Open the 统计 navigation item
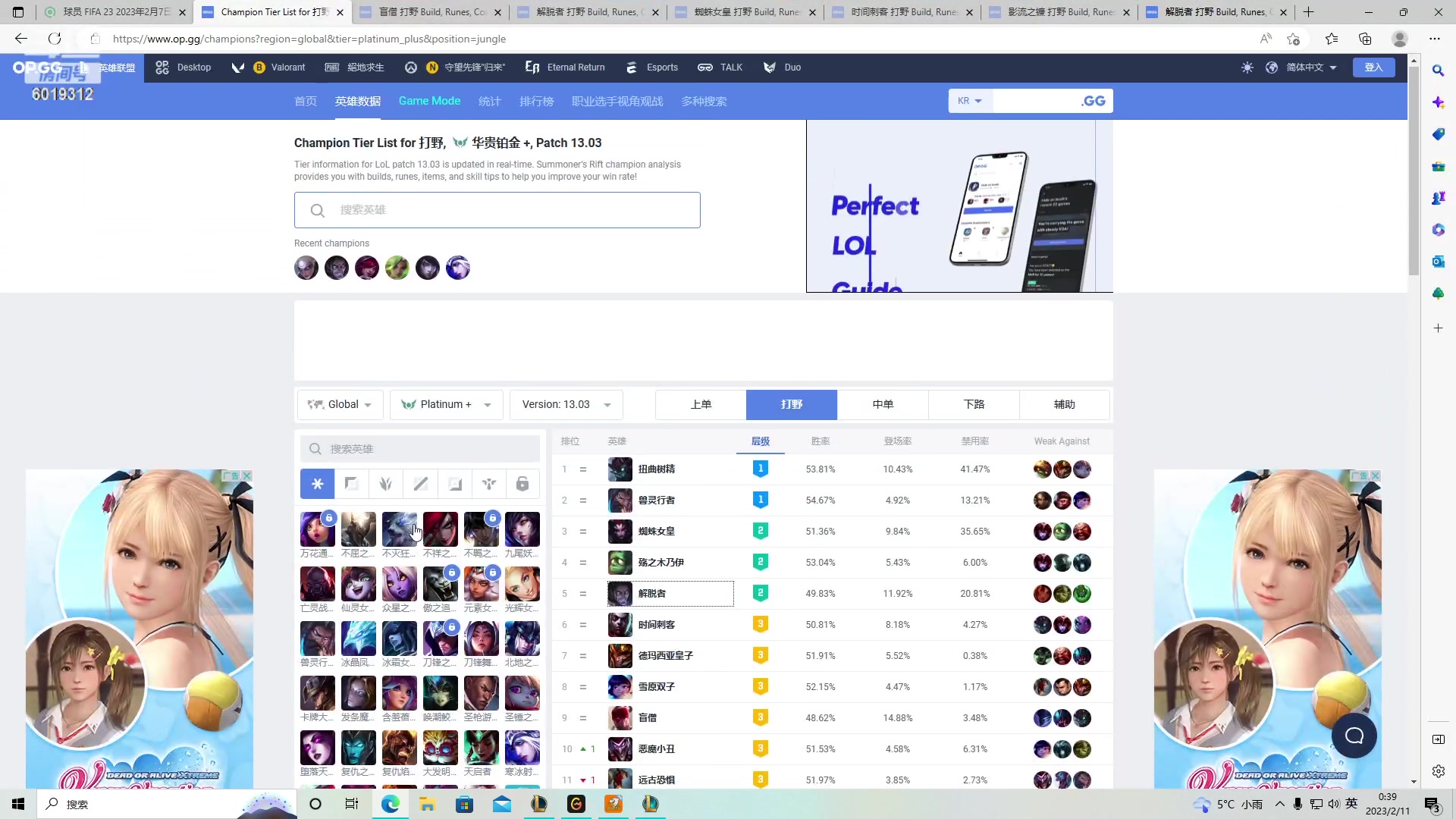The width and height of the screenshot is (1456, 819). (490, 102)
